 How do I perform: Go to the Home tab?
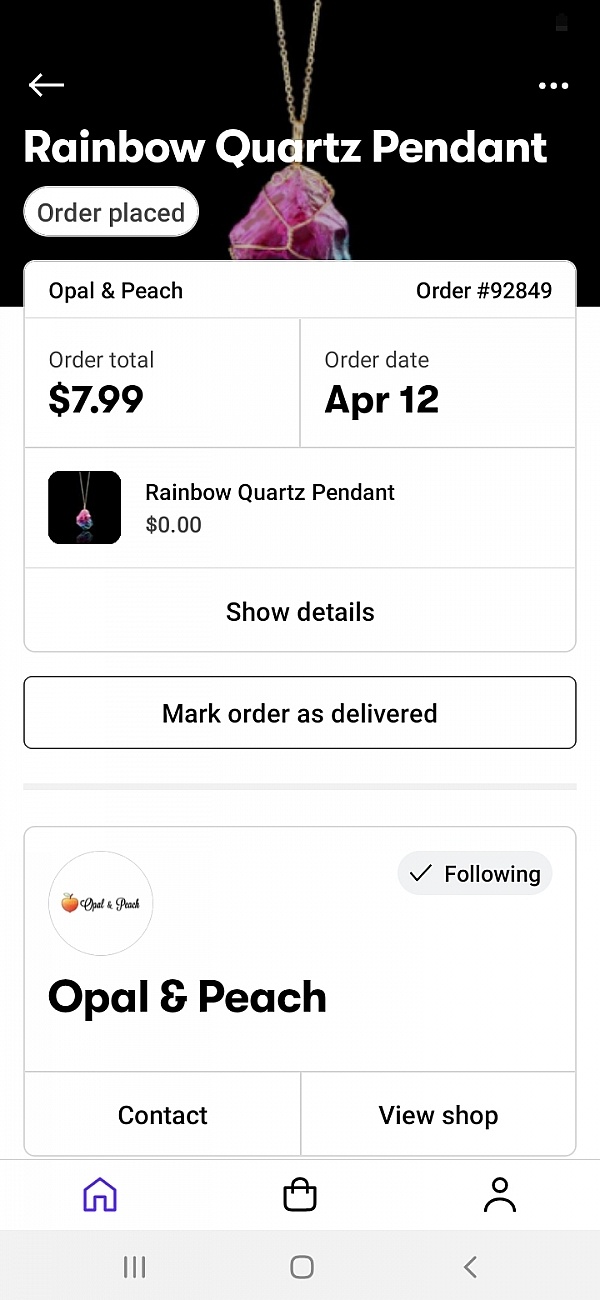100,1194
